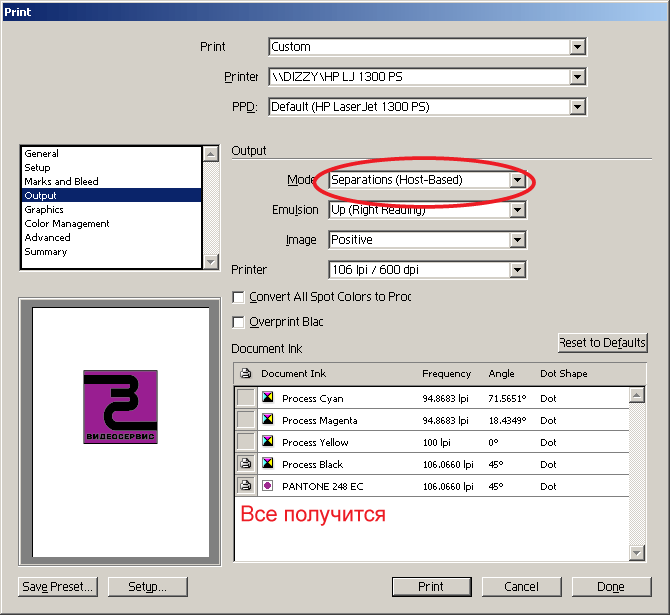This screenshot has height=615, width=670.
Task: Toggle printer icon for Process Black row
Action: pos(246,464)
